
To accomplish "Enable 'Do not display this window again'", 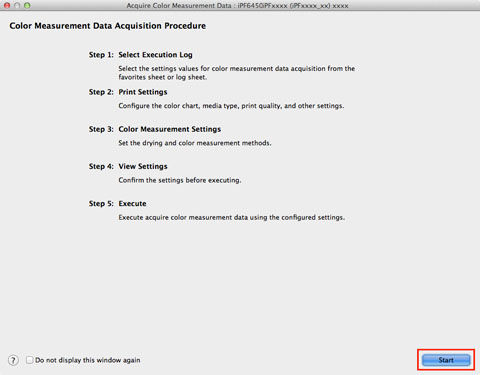I will (30, 360).
